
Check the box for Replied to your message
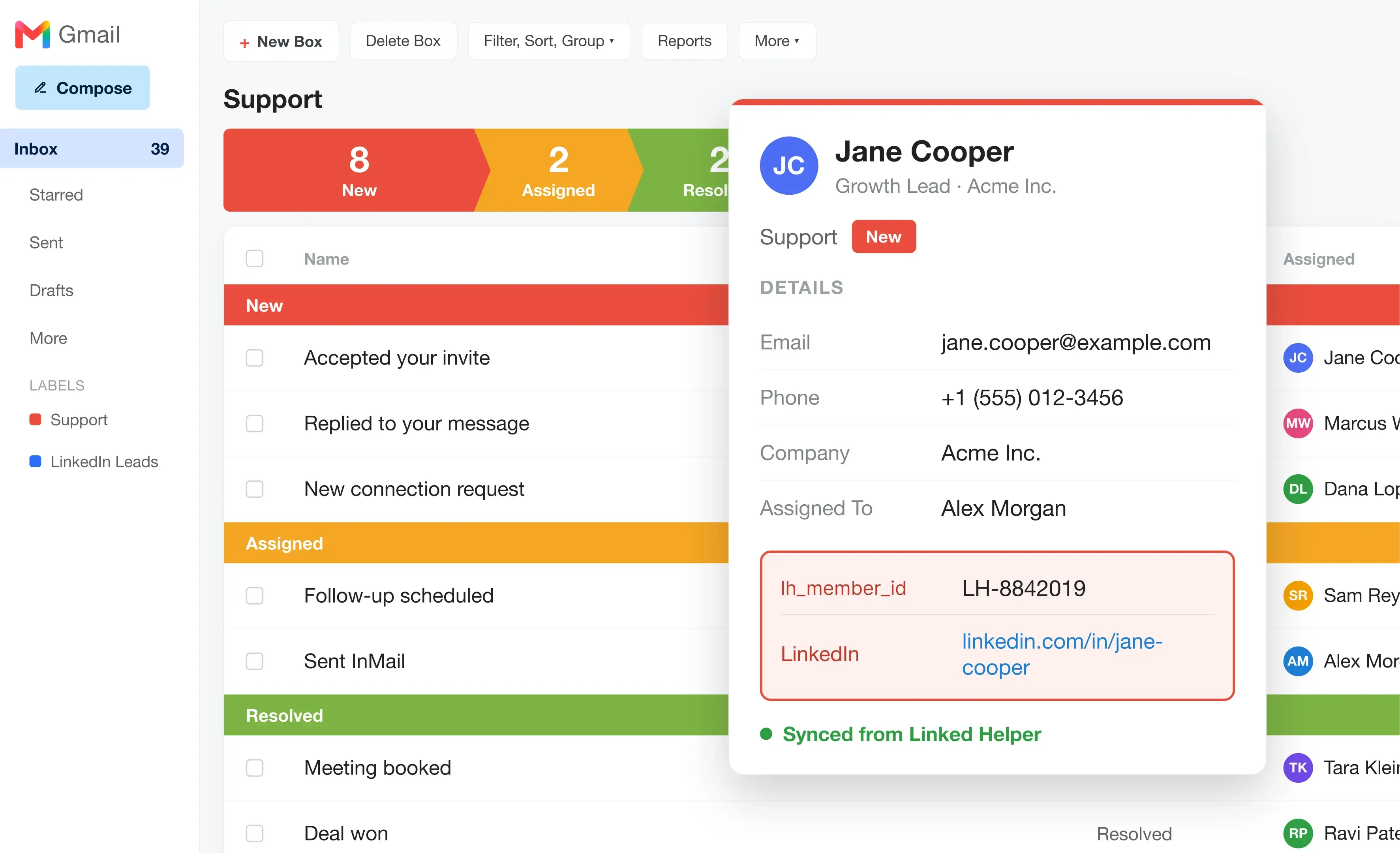(x=255, y=423)
